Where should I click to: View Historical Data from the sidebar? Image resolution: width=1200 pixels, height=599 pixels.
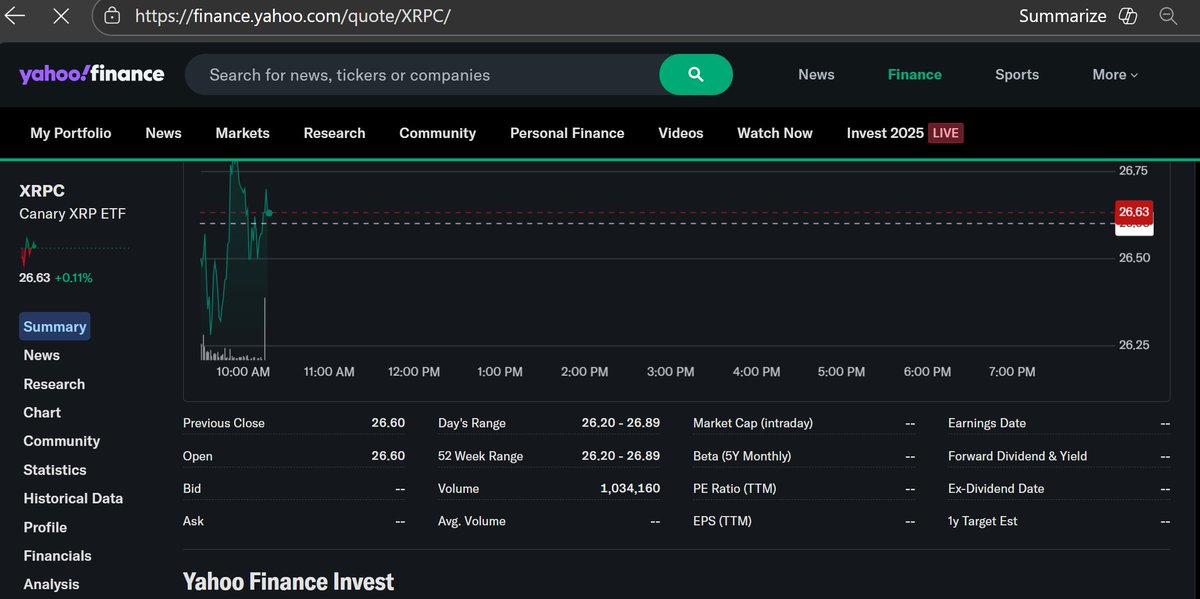coord(72,498)
